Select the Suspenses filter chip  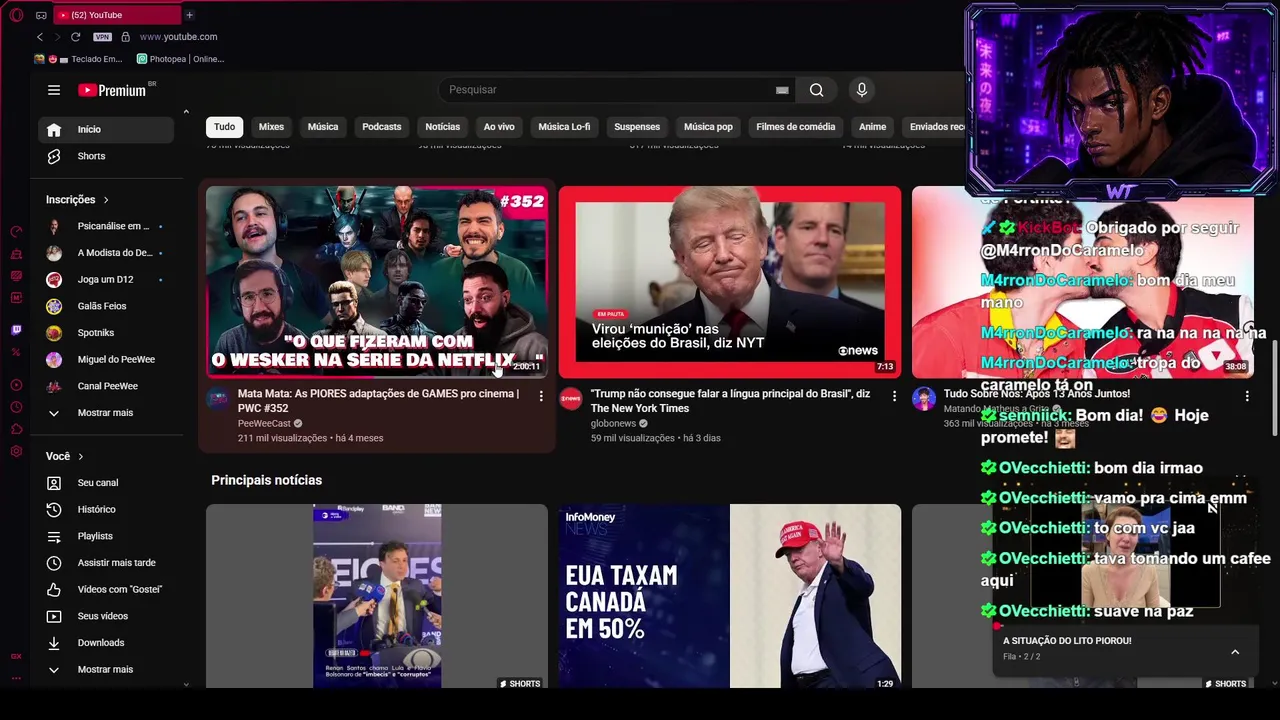(x=637, y=127)
